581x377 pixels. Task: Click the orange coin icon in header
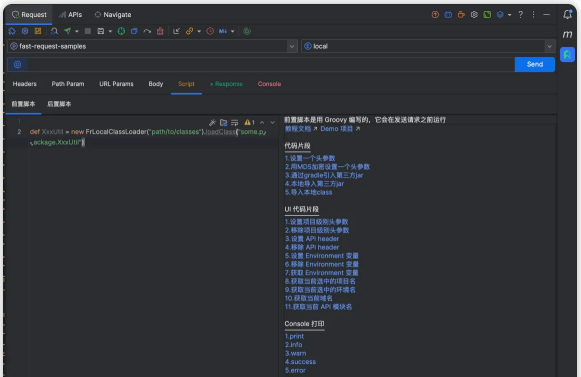(435, 14)
